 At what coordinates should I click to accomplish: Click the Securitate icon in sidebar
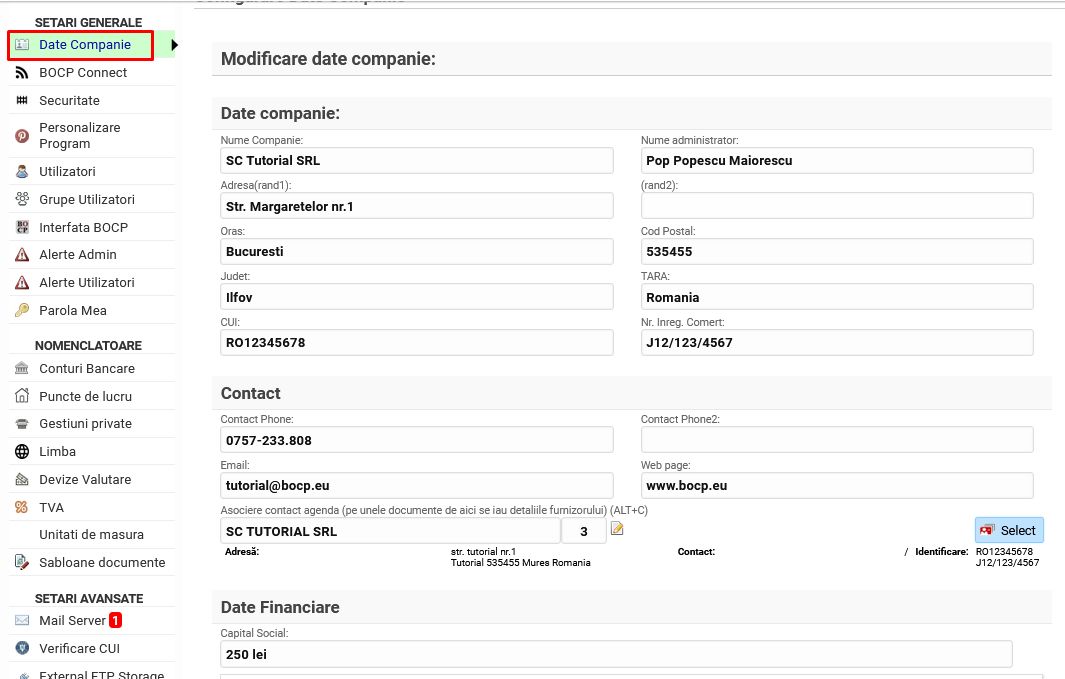[x=22, y=101]
